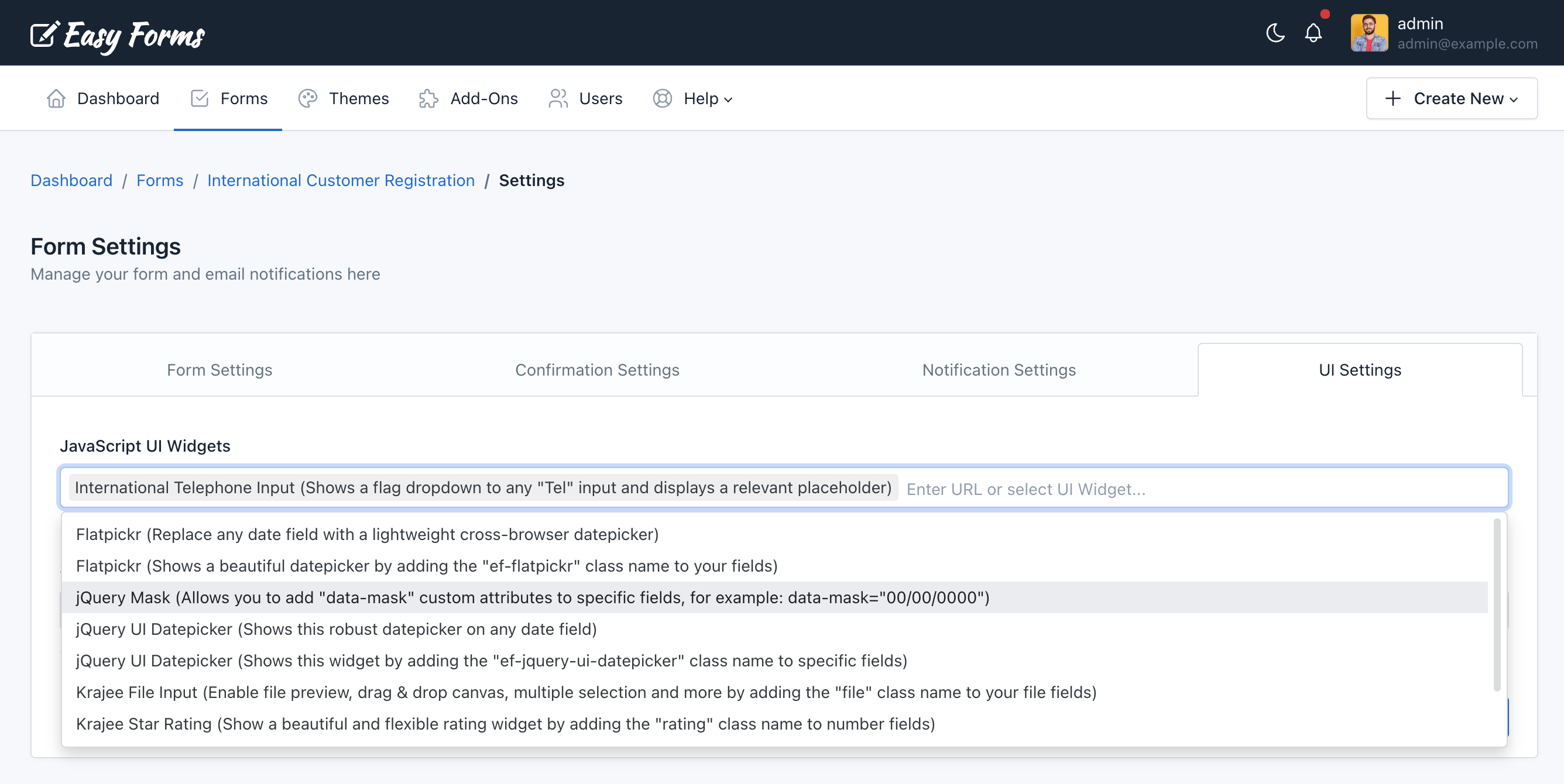Click the Themes palette icon
The height and width of the screenshot is (784, 1564).
pyautogui.click(x=307, y=98)
